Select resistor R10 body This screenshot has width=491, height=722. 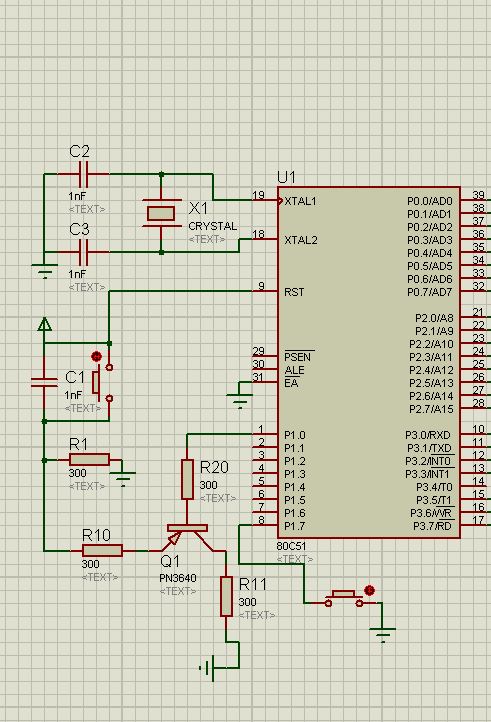[102, 550]
